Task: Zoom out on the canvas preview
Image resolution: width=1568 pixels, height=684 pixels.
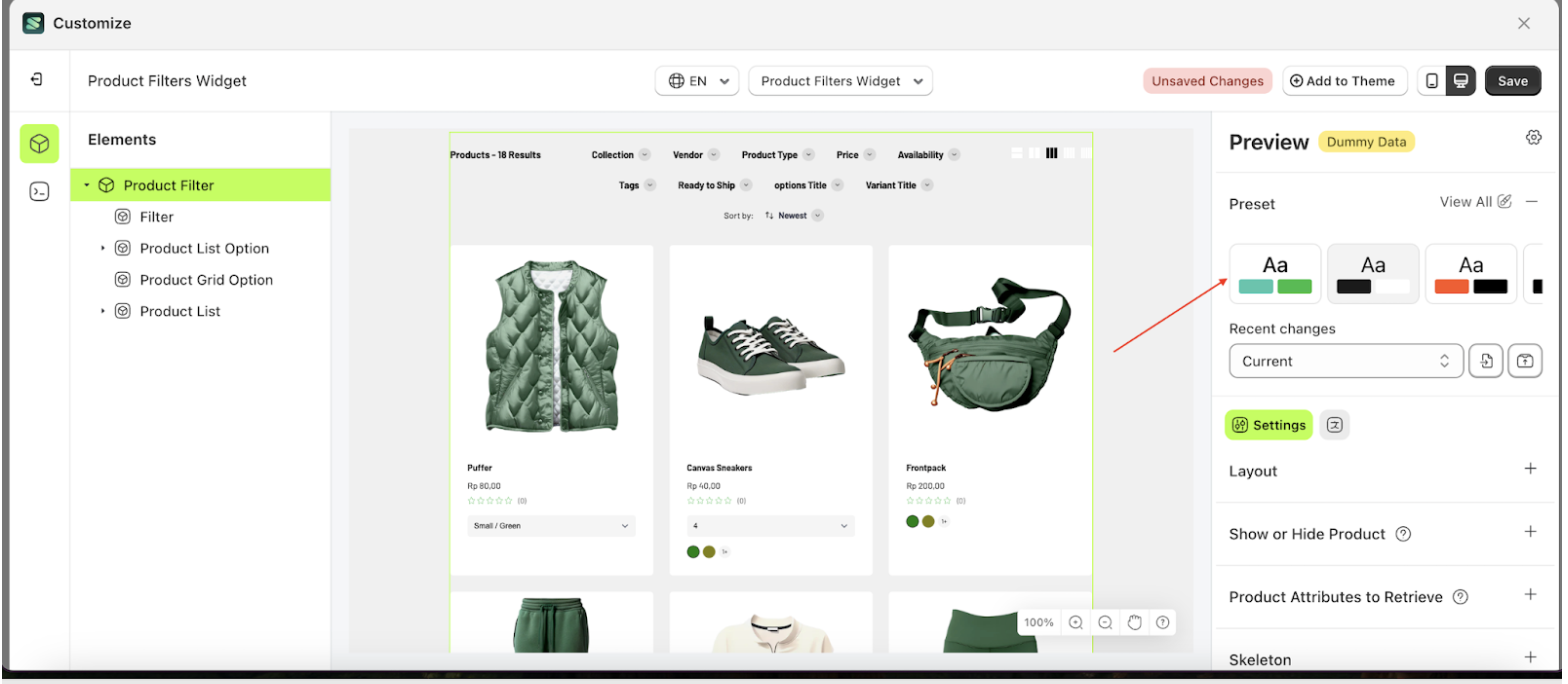Action: click(1105, 622)
